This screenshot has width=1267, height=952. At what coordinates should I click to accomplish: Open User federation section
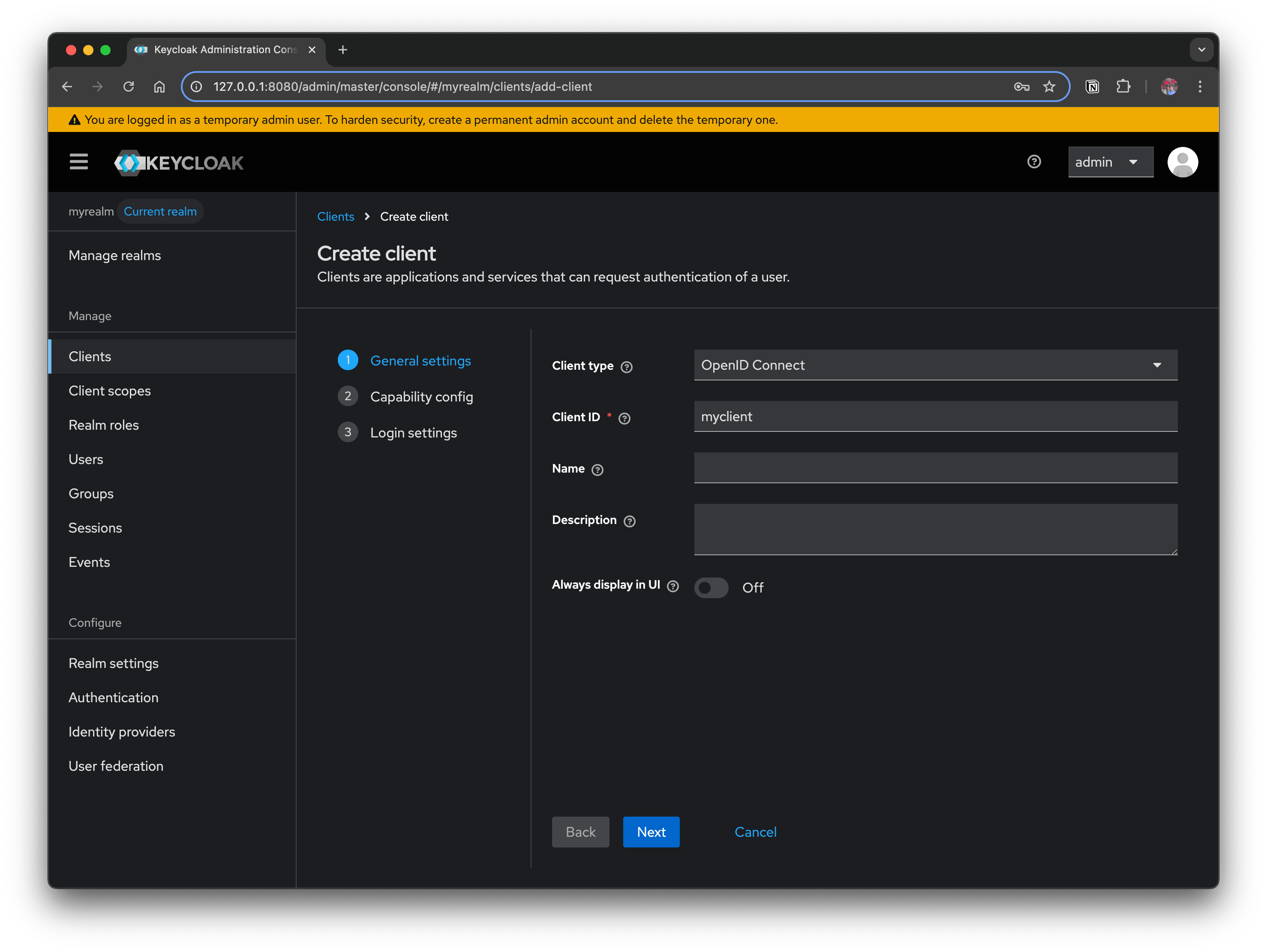pyautogui.click(x=172, y=766)
